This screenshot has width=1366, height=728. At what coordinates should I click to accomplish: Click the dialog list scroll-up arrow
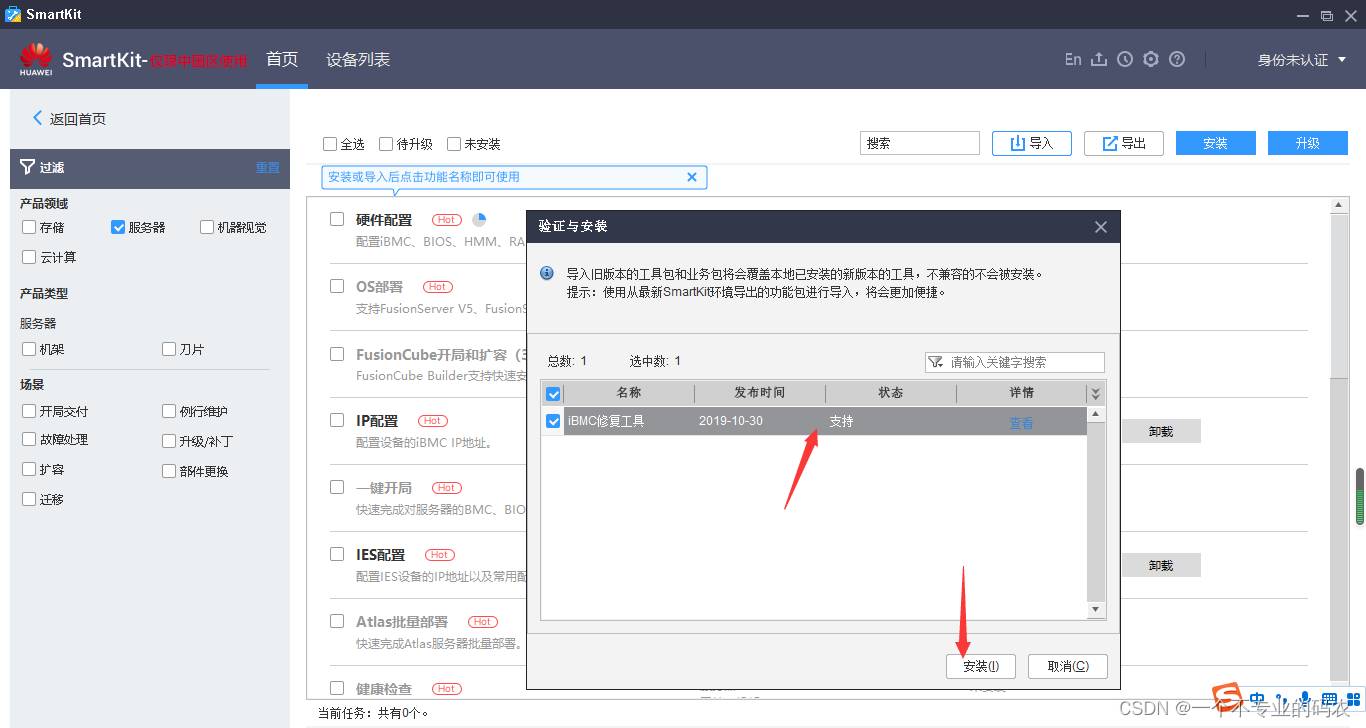1095,414
